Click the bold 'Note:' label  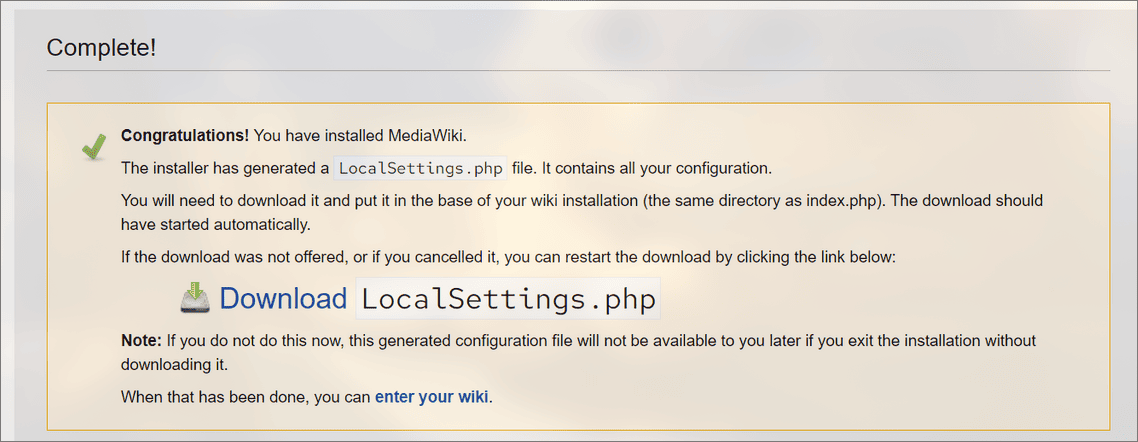[x=142, y=340]
